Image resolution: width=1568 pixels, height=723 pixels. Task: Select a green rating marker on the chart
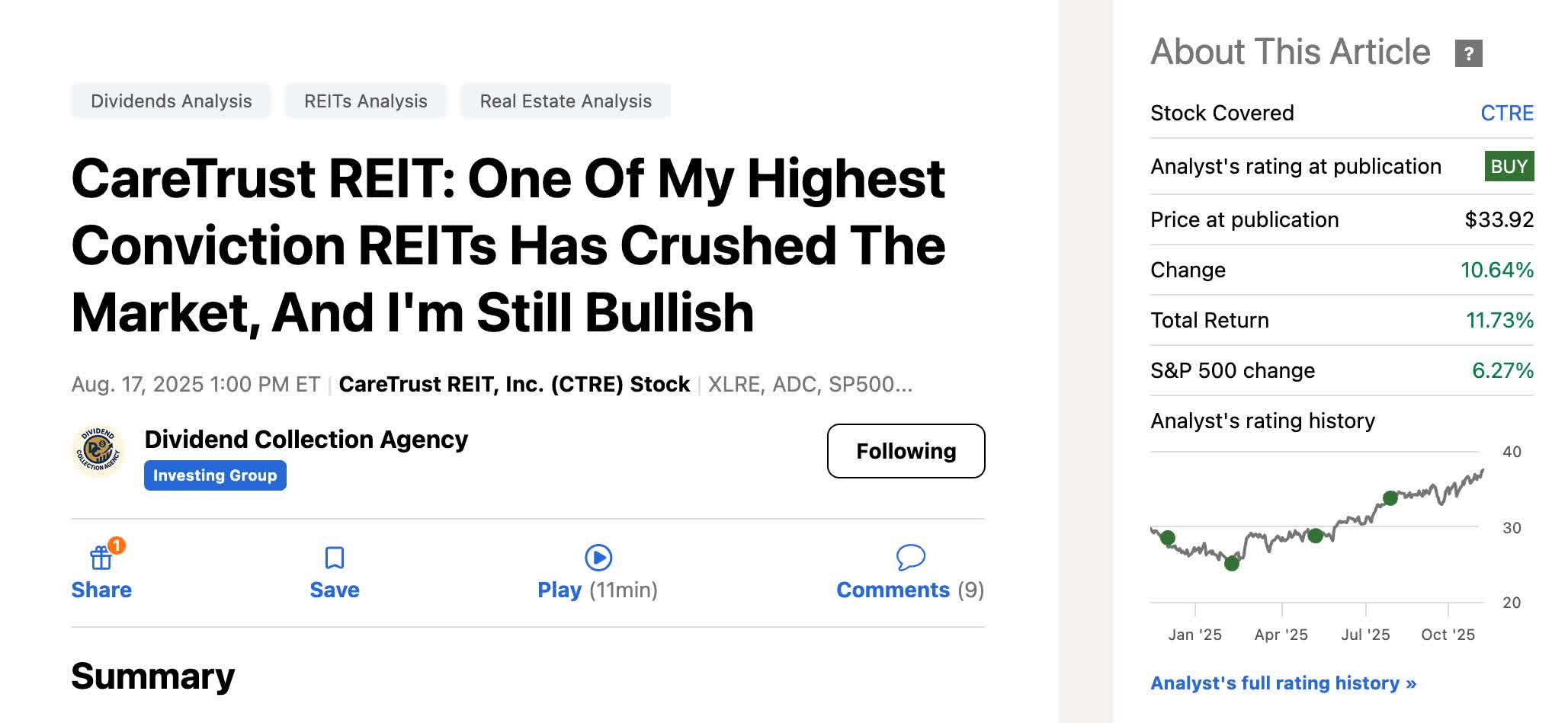point(1389,498)
